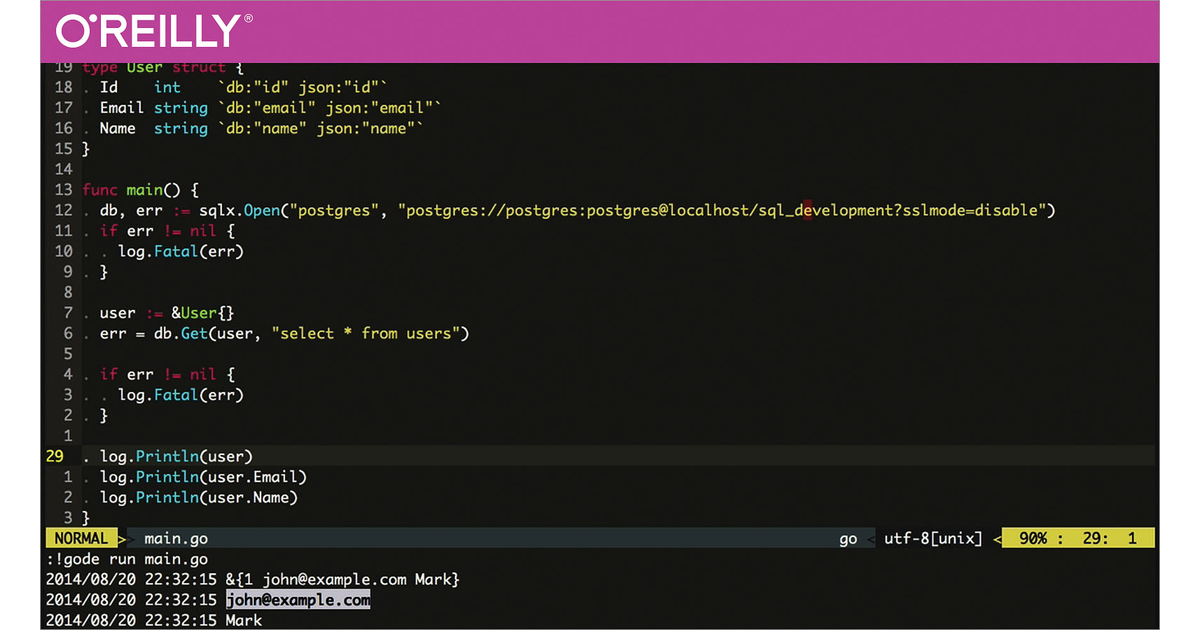The height and width of the screenshot is (630, 1200).
Task: Click log.Println(user.Name) line
Action: pos(199,498)
